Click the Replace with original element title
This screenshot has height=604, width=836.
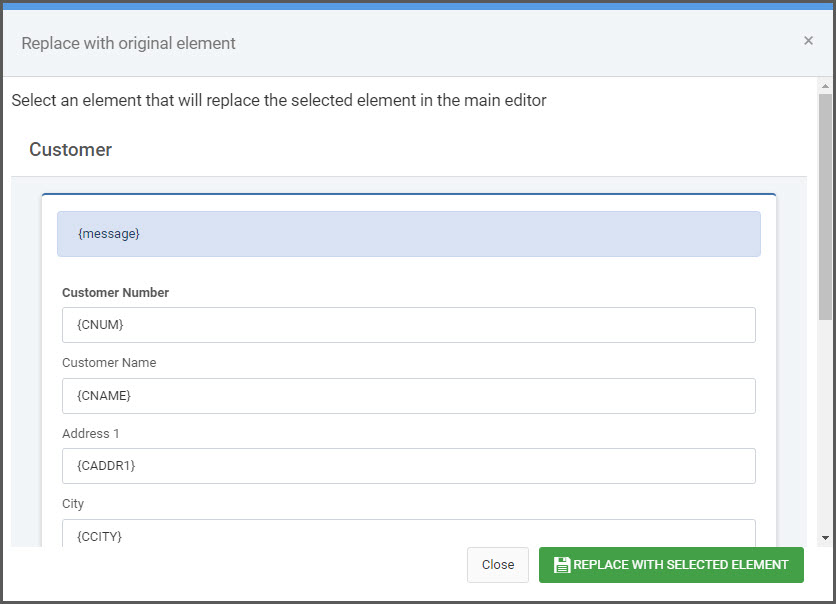[x=128, y=43]
